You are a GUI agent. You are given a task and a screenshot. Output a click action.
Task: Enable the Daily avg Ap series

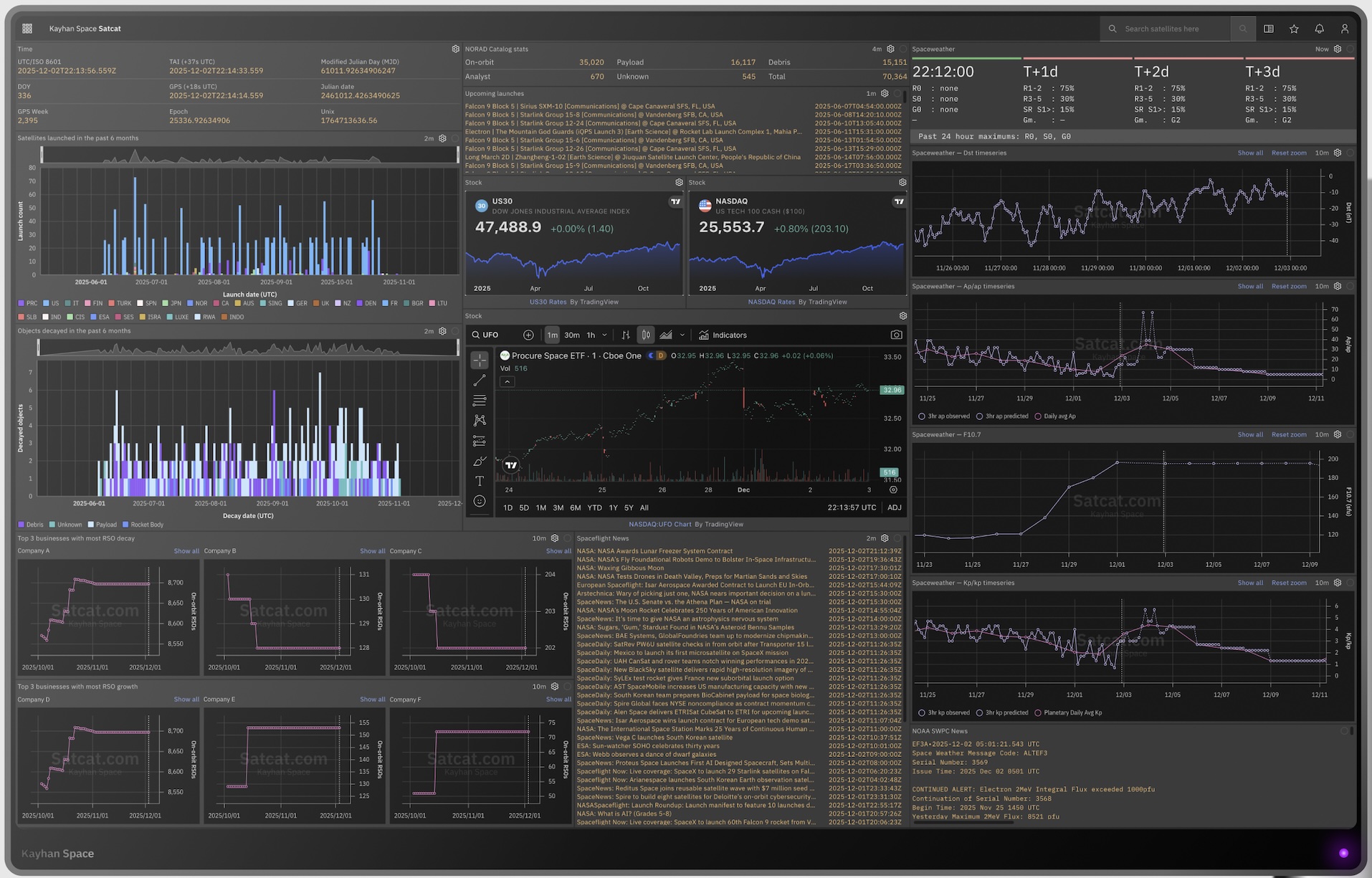pos(1037,416)
